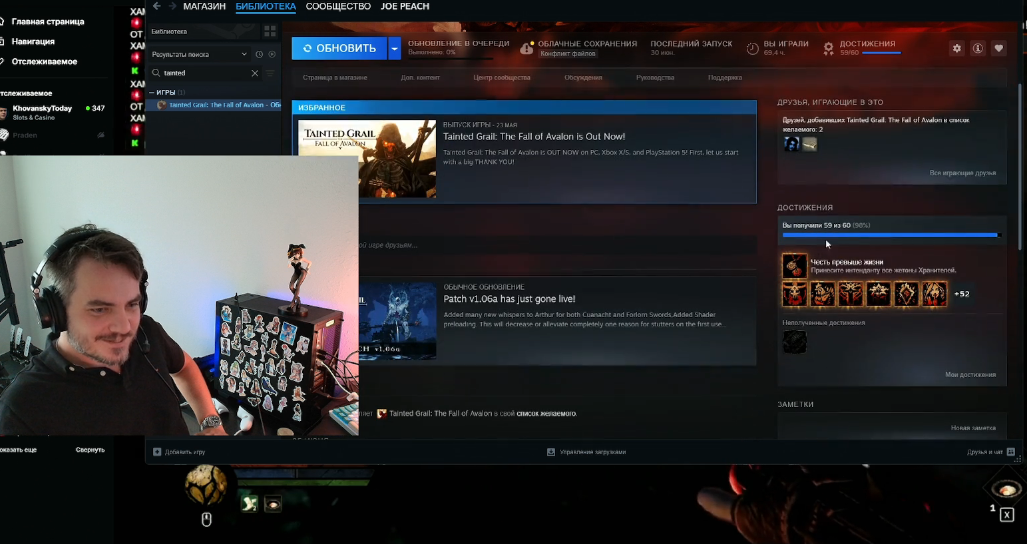Focus the library search input field
1027x544 pixels.
[204, 73]
